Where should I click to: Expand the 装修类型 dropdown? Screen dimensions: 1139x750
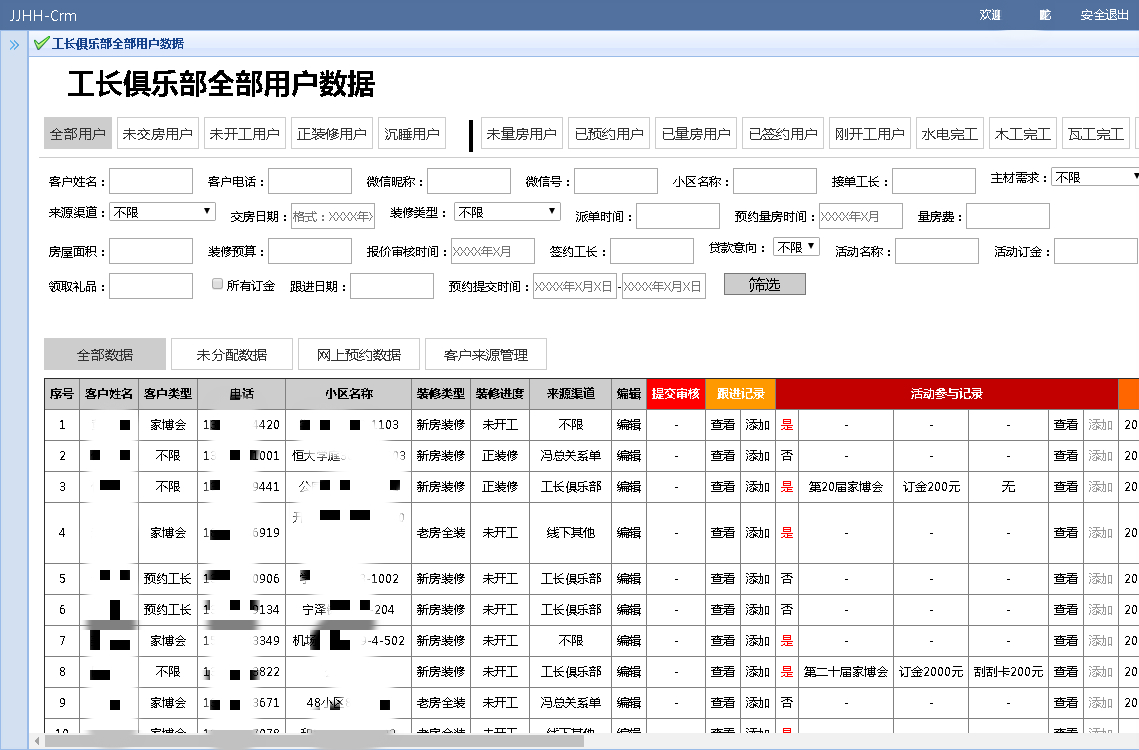pos(507,212)
